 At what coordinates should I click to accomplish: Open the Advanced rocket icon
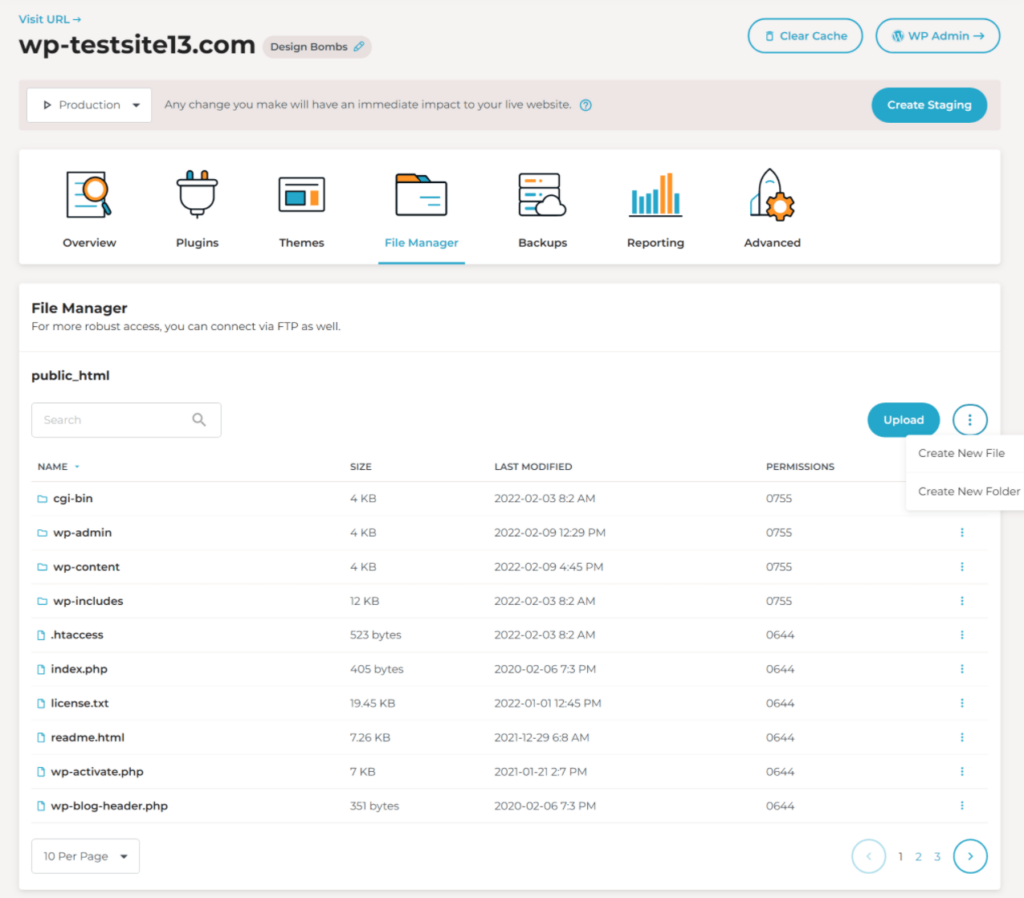(772, 194)
